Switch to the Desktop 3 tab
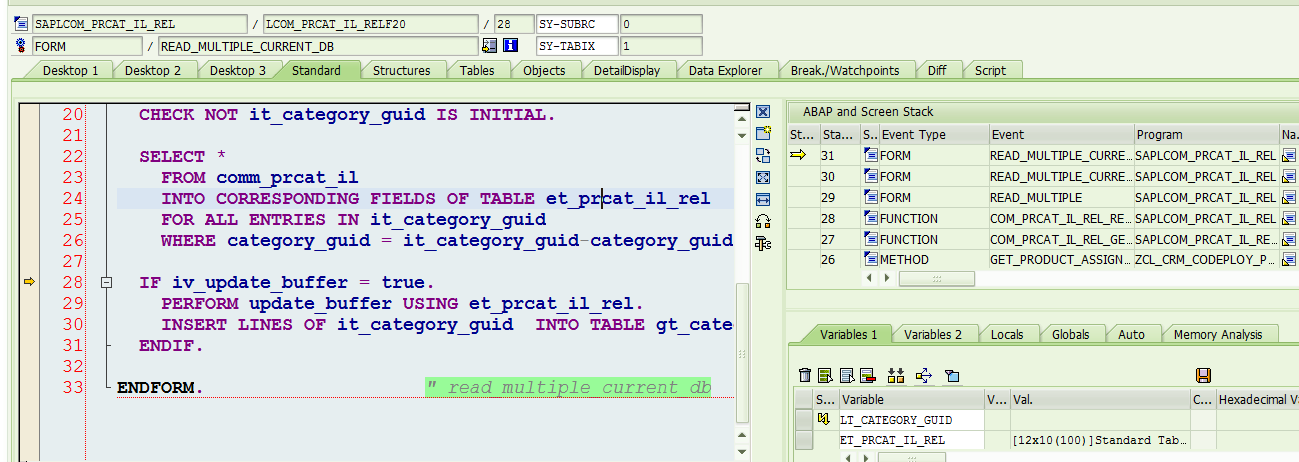Image resolution: width=1299 pixels, height=462 pixels. click(x=238, y=70)
